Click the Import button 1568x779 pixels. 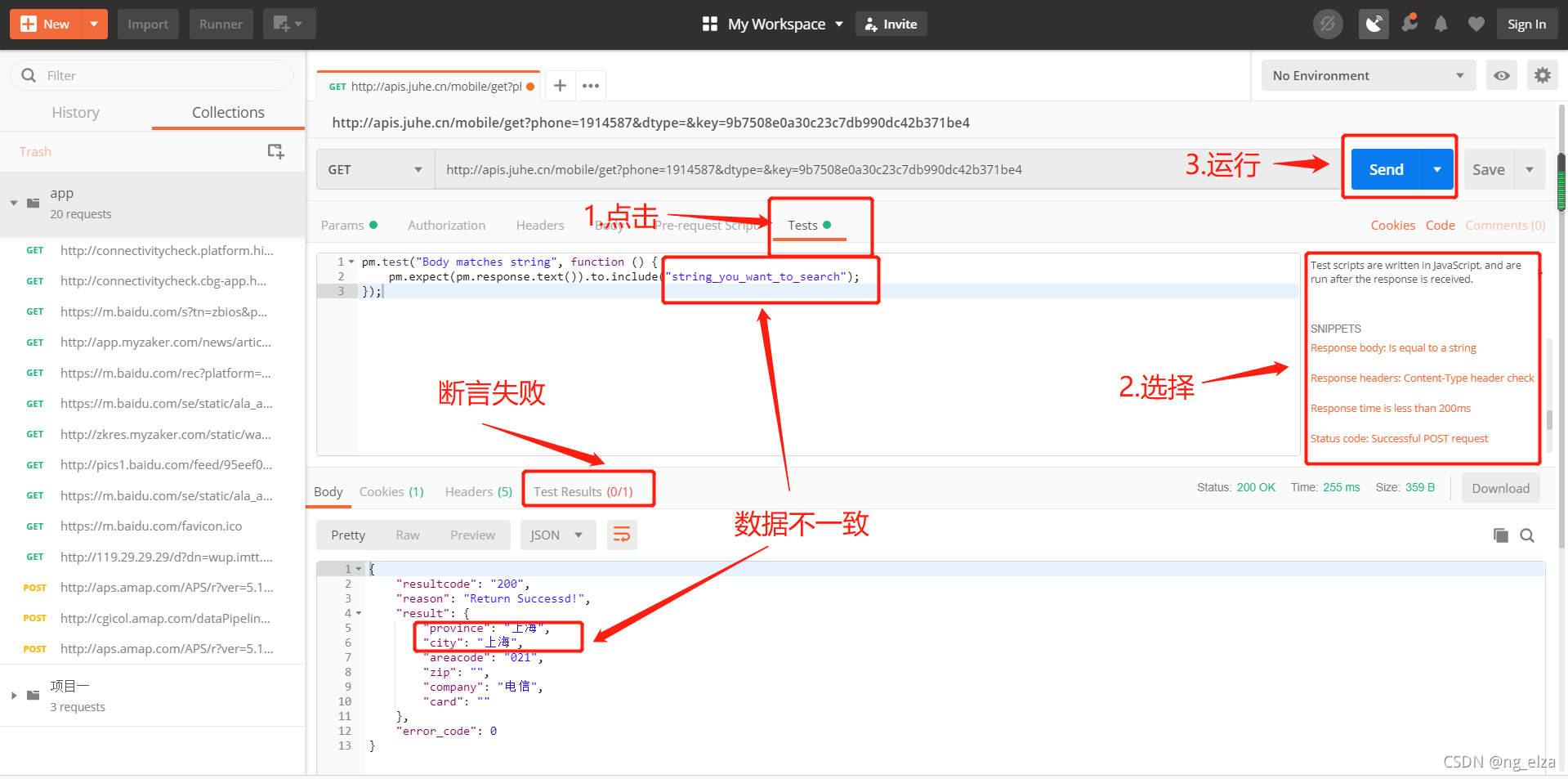pos(148,25)
